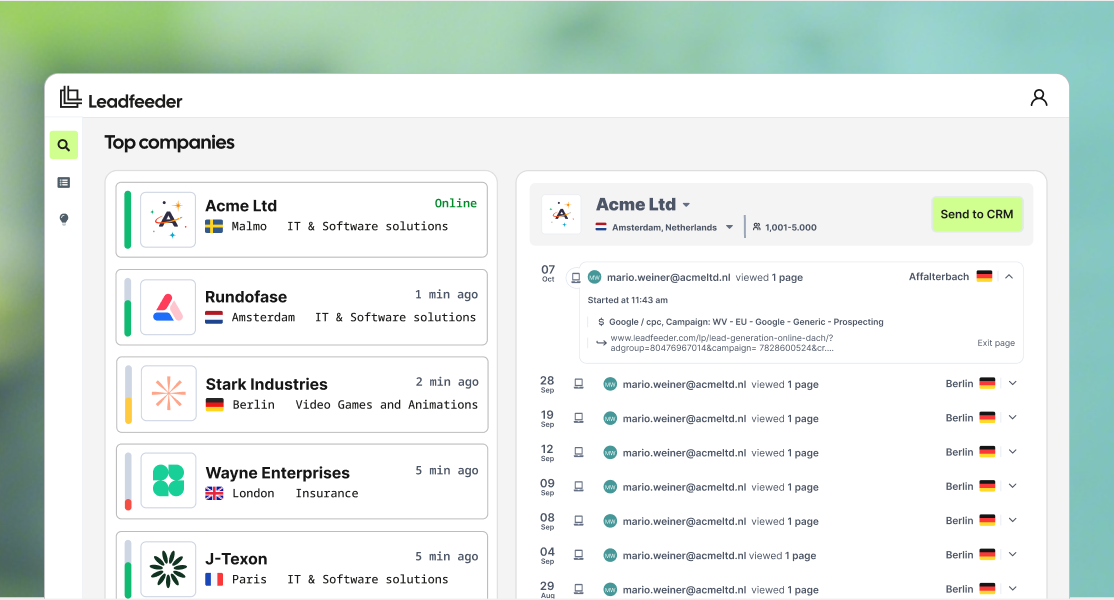This screenshot has width=1114, height=600.
Task: Click Acme Ltd logo in detail header
Action: [561, 214]
